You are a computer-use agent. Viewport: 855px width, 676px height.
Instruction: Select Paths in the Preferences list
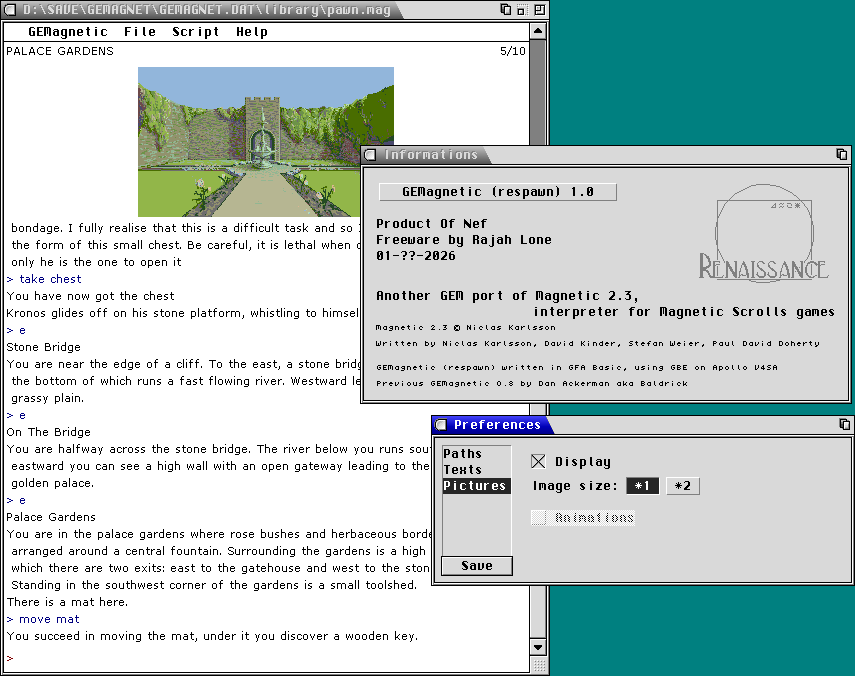(463, 454)
